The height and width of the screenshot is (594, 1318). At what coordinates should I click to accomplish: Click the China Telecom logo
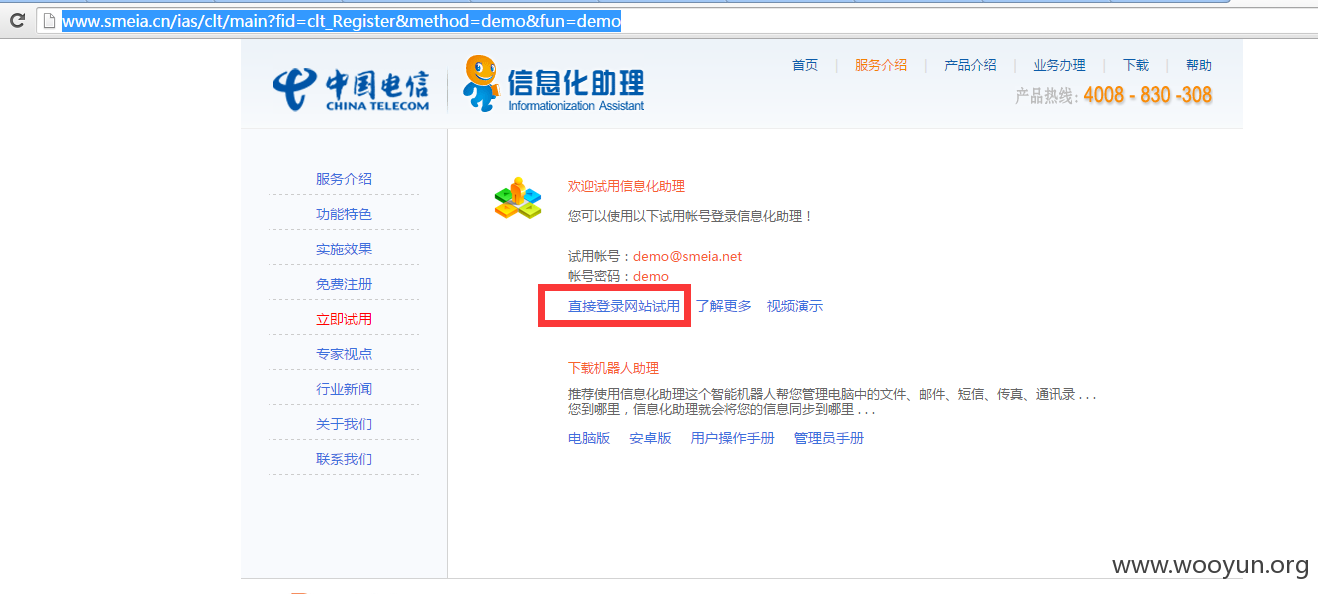[x=351, y=88]
